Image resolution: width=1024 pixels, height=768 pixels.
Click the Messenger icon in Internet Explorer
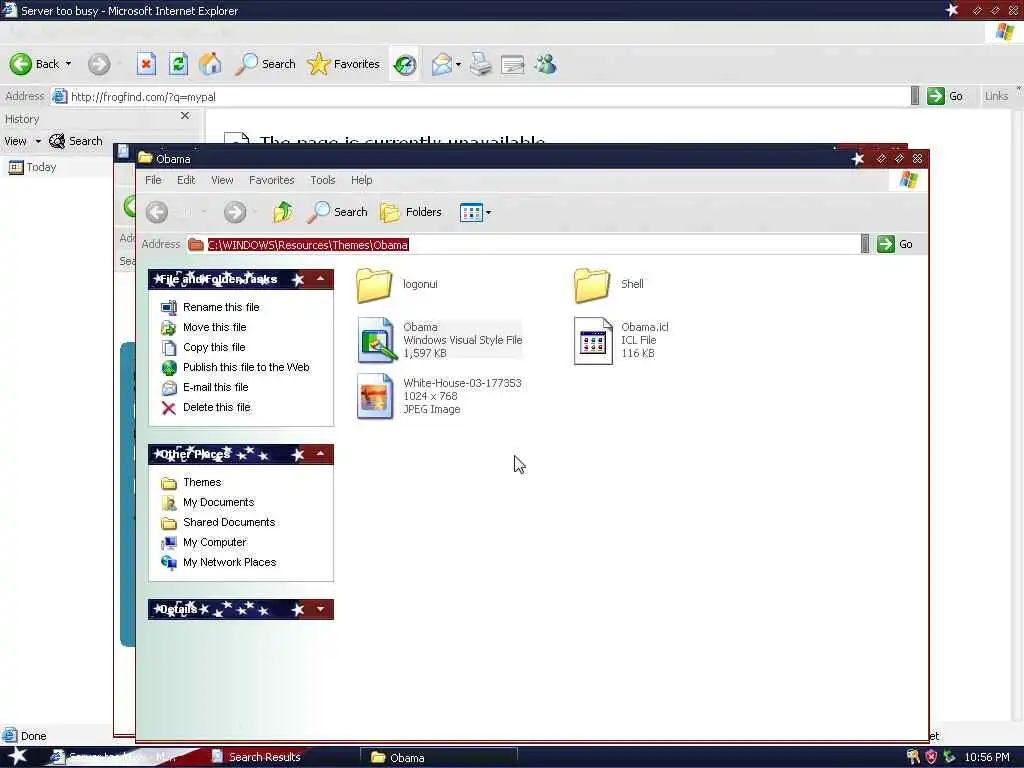[545, 64]
